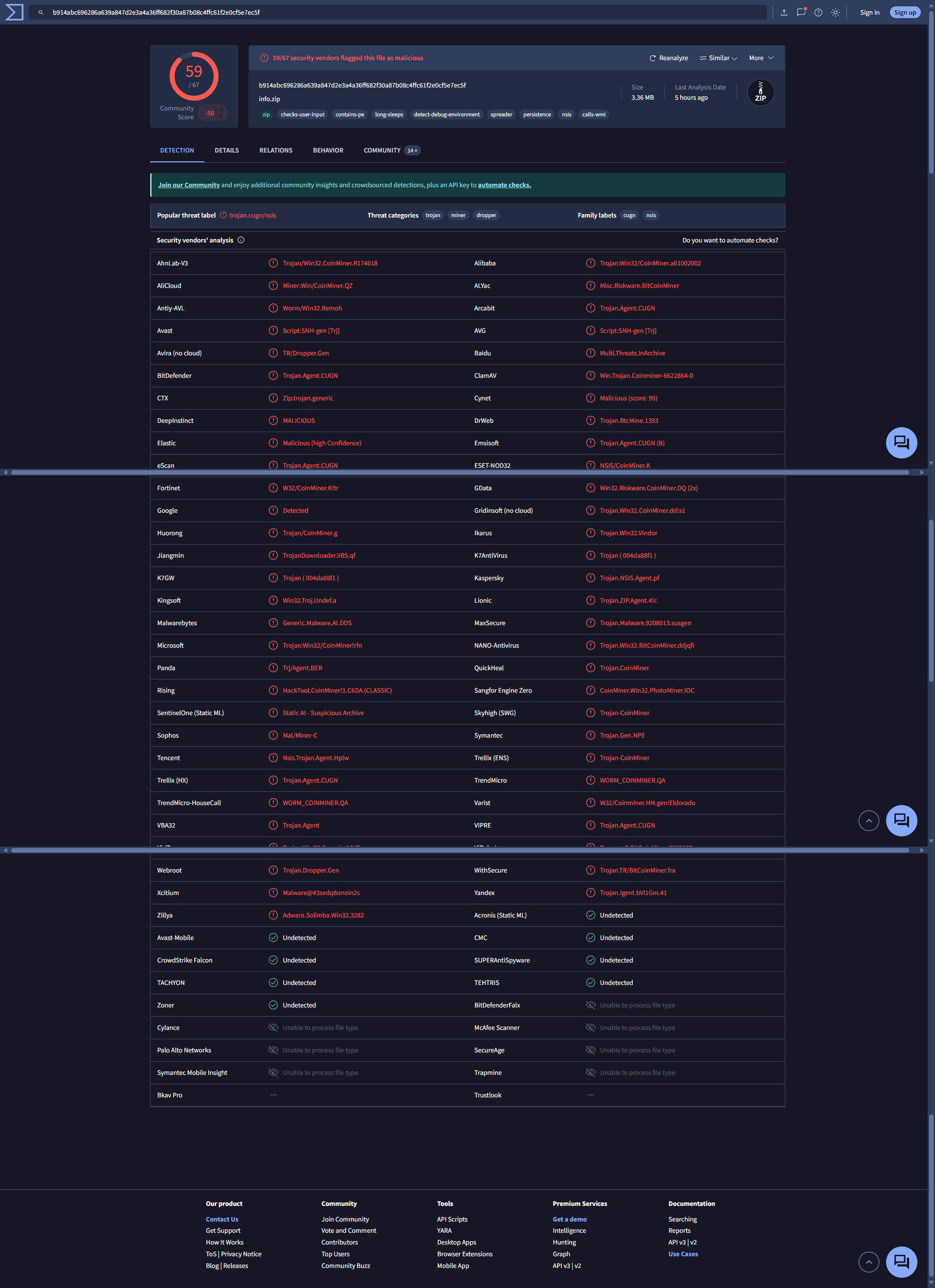The width and height of the screenshot is (935, 1288).
Task: Click the automate checks link
Action: 505,185
